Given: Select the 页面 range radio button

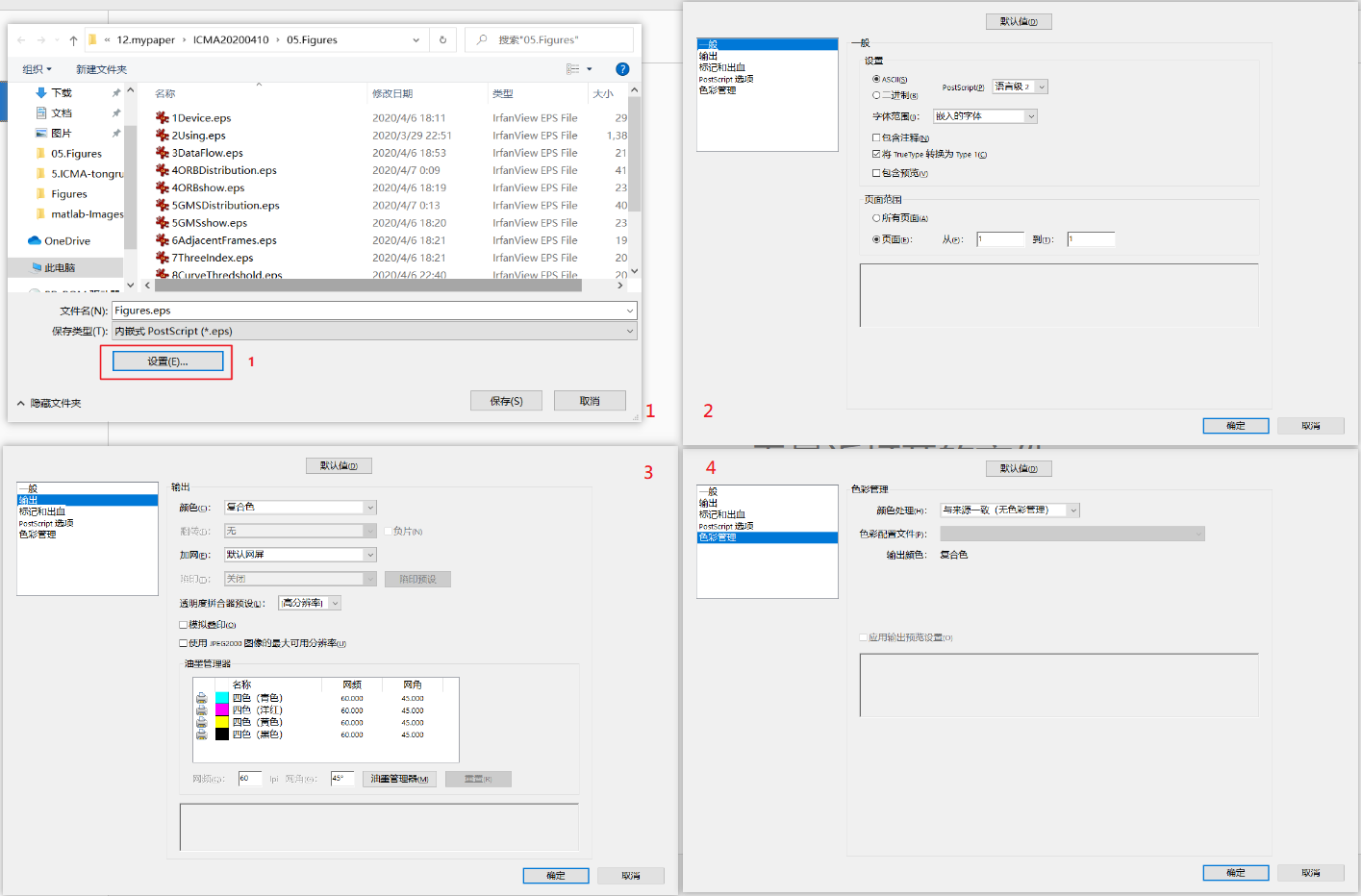Looking at the screenshot, I should tap(876, 239).
